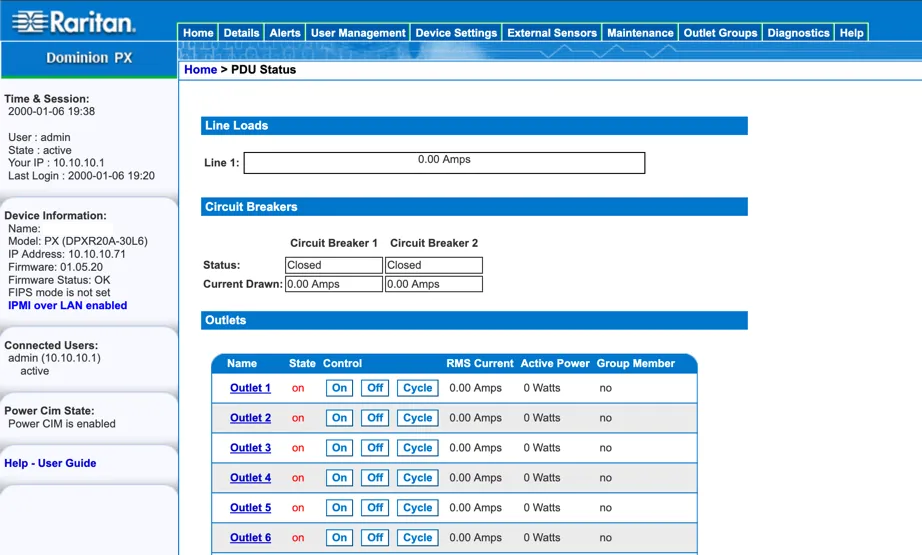Viewport: 922px width, 555px height.
Task: Click Cycle button for Outlet 6
Action: click(417, 538)
